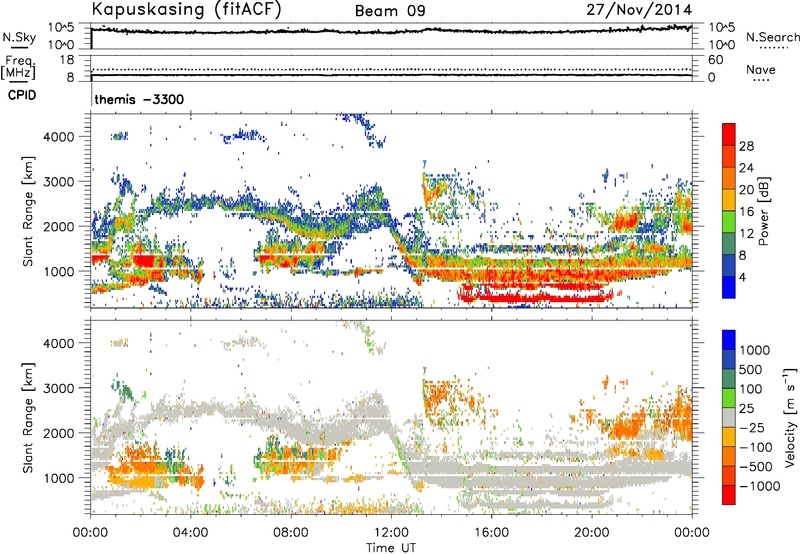Click the 'N.Search' legend label
Image resolution: width=800 pixels, height=554 pixels.
772,37
